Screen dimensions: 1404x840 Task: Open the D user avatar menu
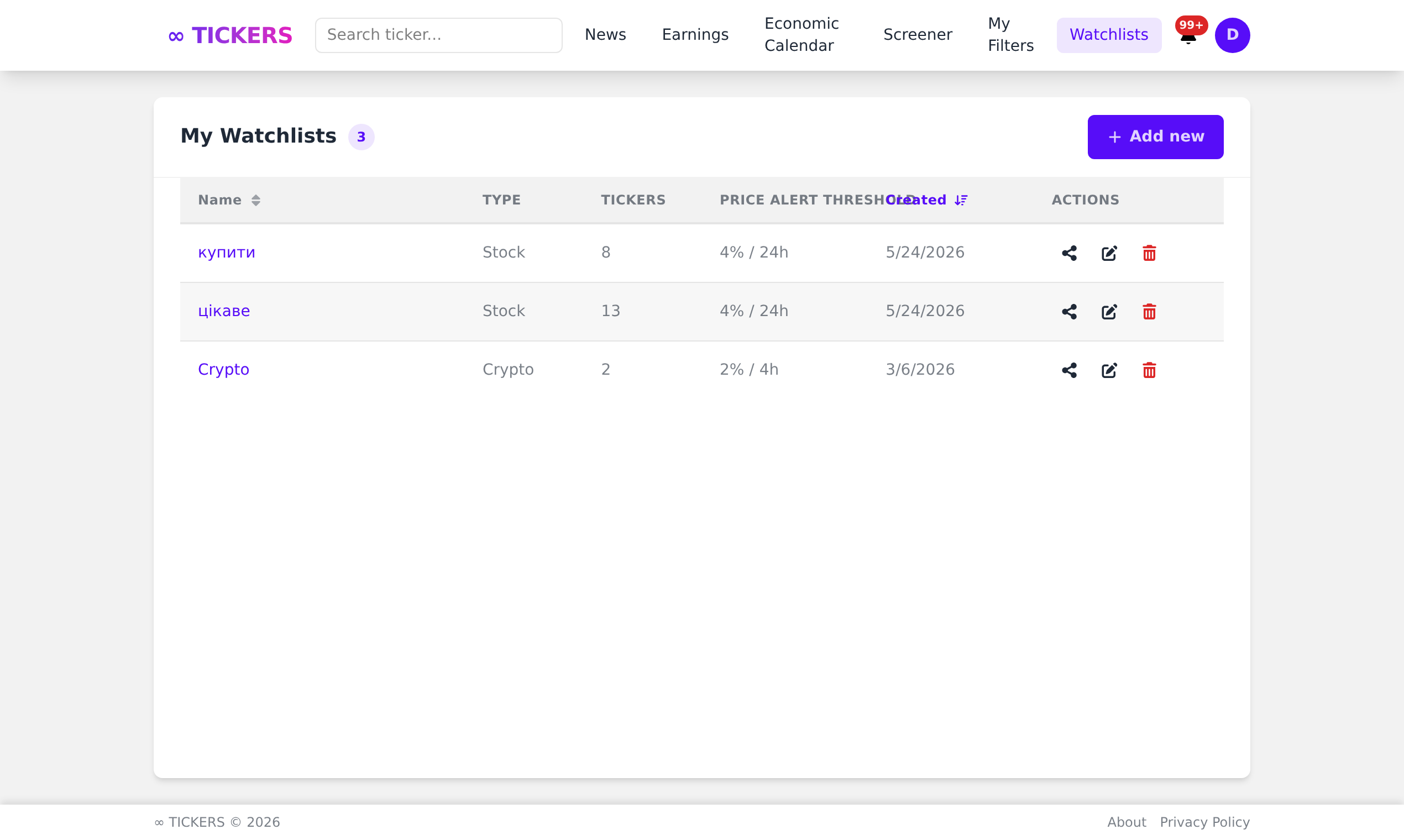1232,35
